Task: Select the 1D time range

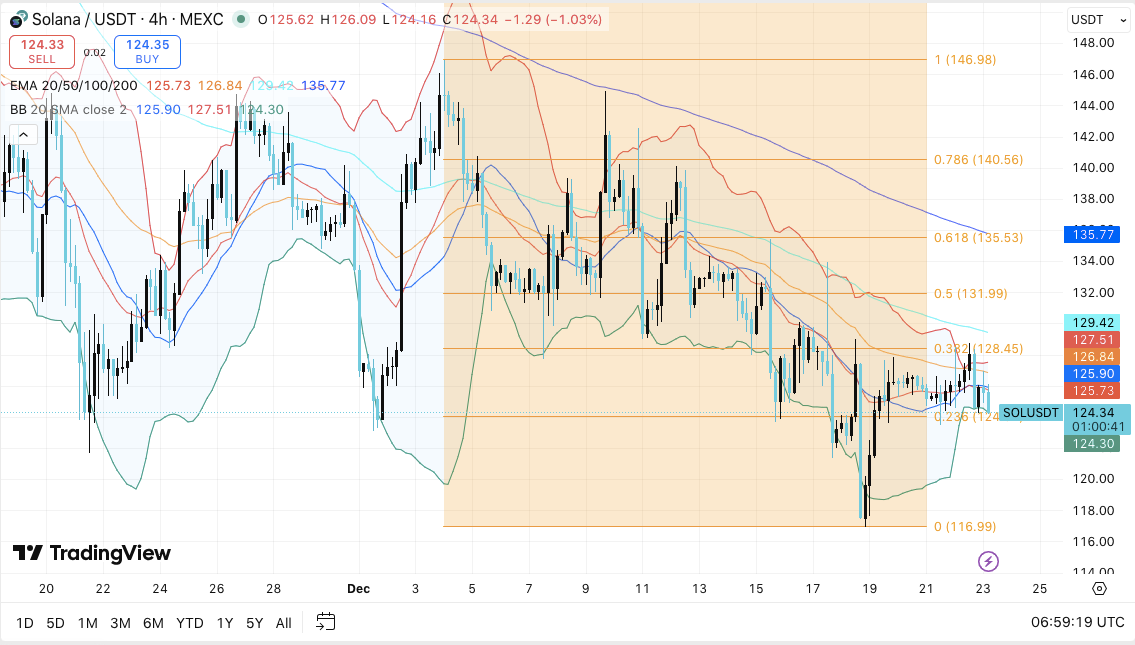Action: (x=24, y=623)
